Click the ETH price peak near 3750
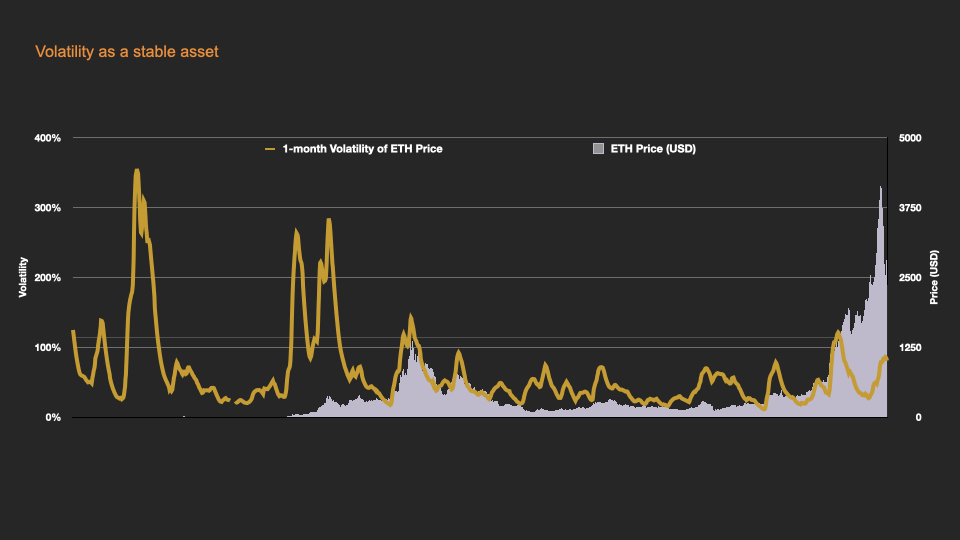Viewport: 960px width, 540px height. click(881, 189)
